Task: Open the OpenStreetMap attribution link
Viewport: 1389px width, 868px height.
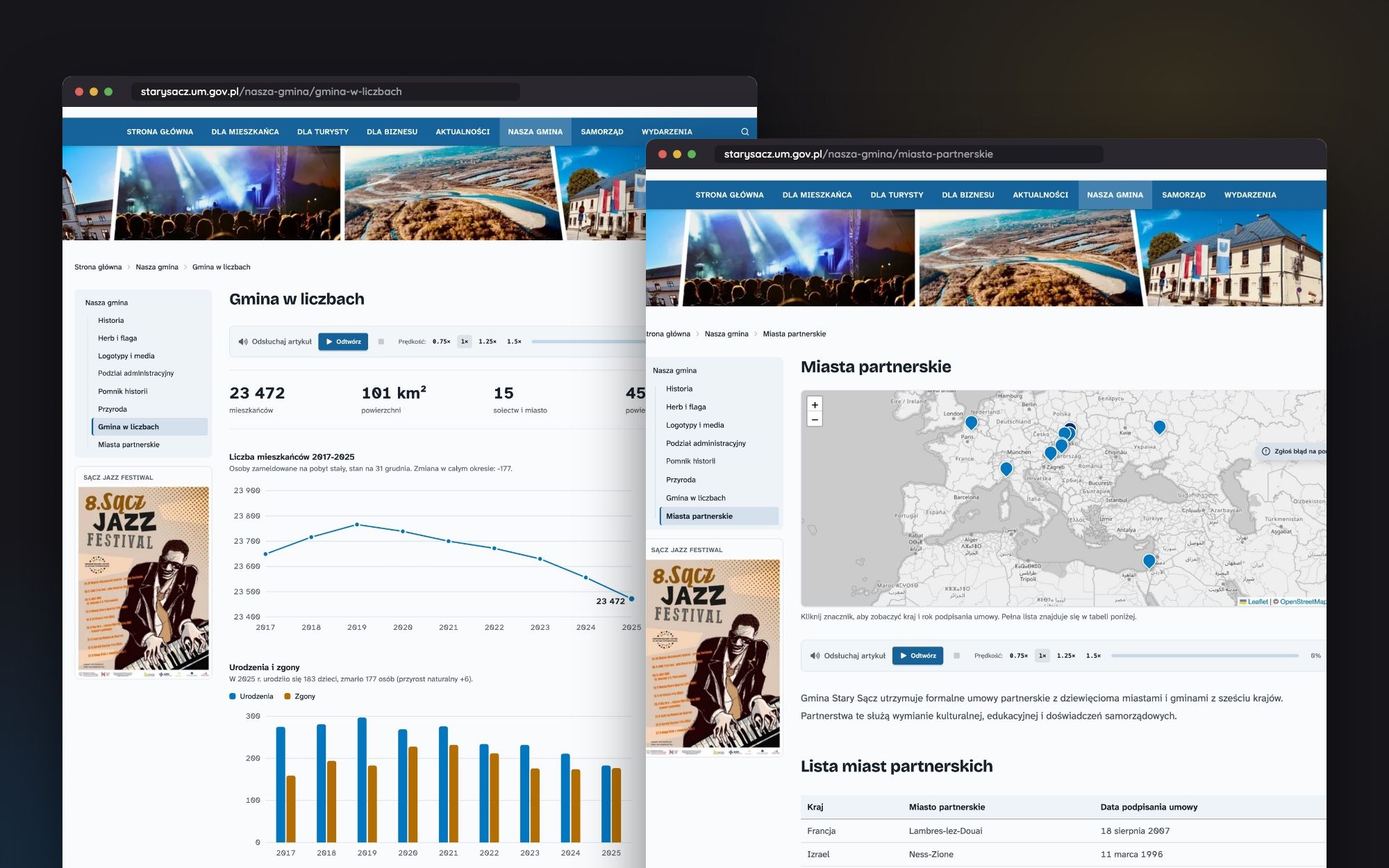Action: click(1302, 602)
